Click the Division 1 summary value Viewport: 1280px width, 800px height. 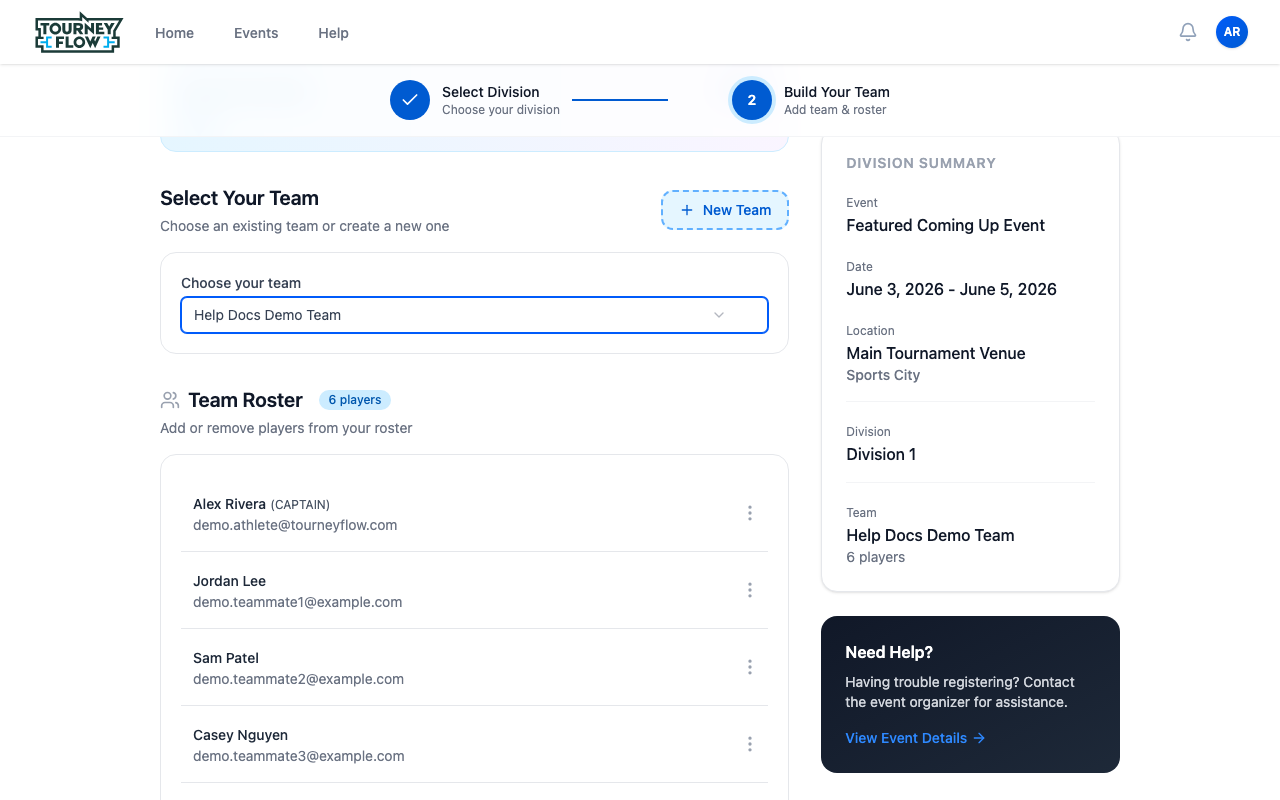click(881, 454)
